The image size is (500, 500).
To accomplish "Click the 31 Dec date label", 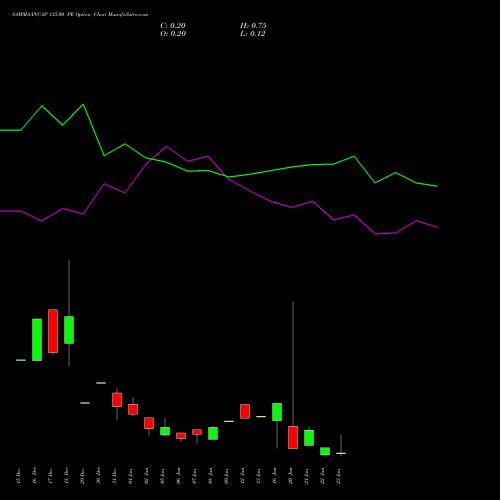I will click(114, 476).
